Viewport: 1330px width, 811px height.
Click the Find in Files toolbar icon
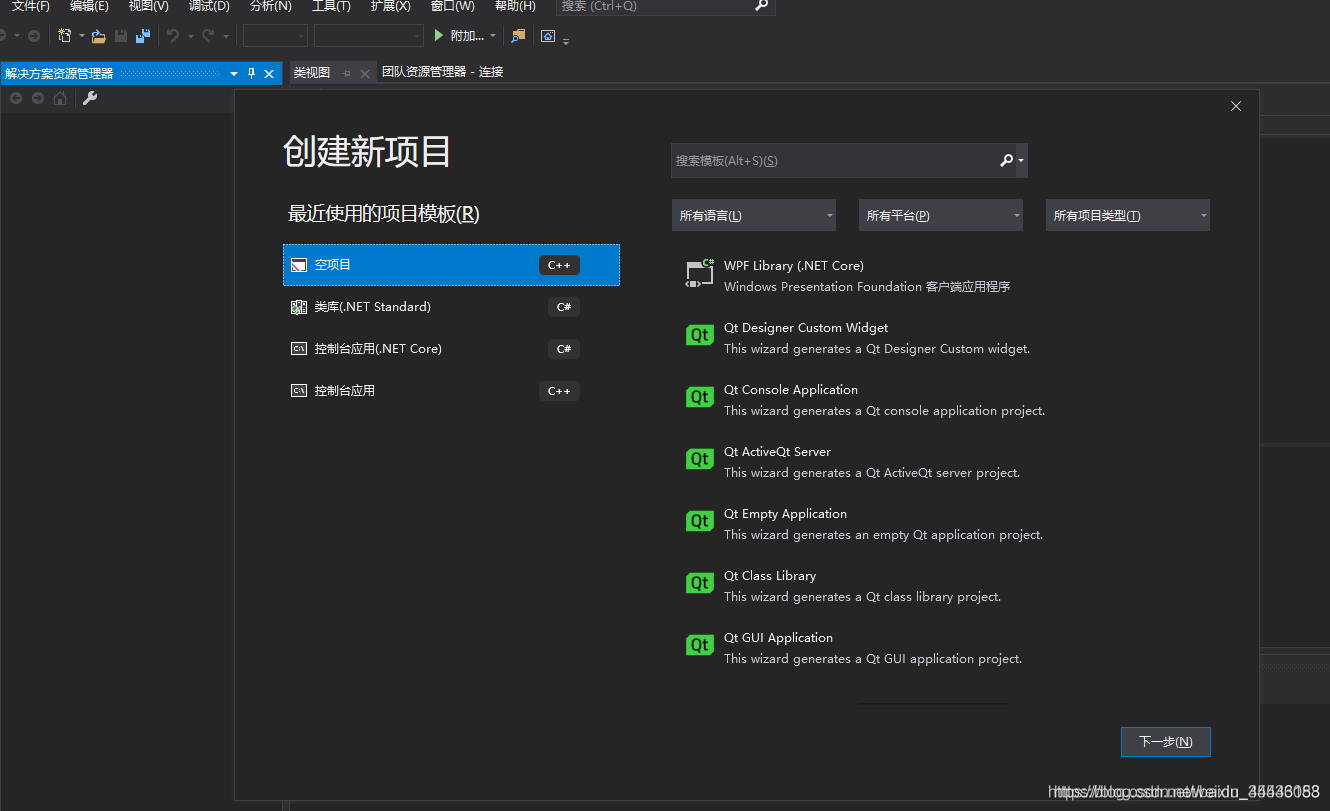518,36
